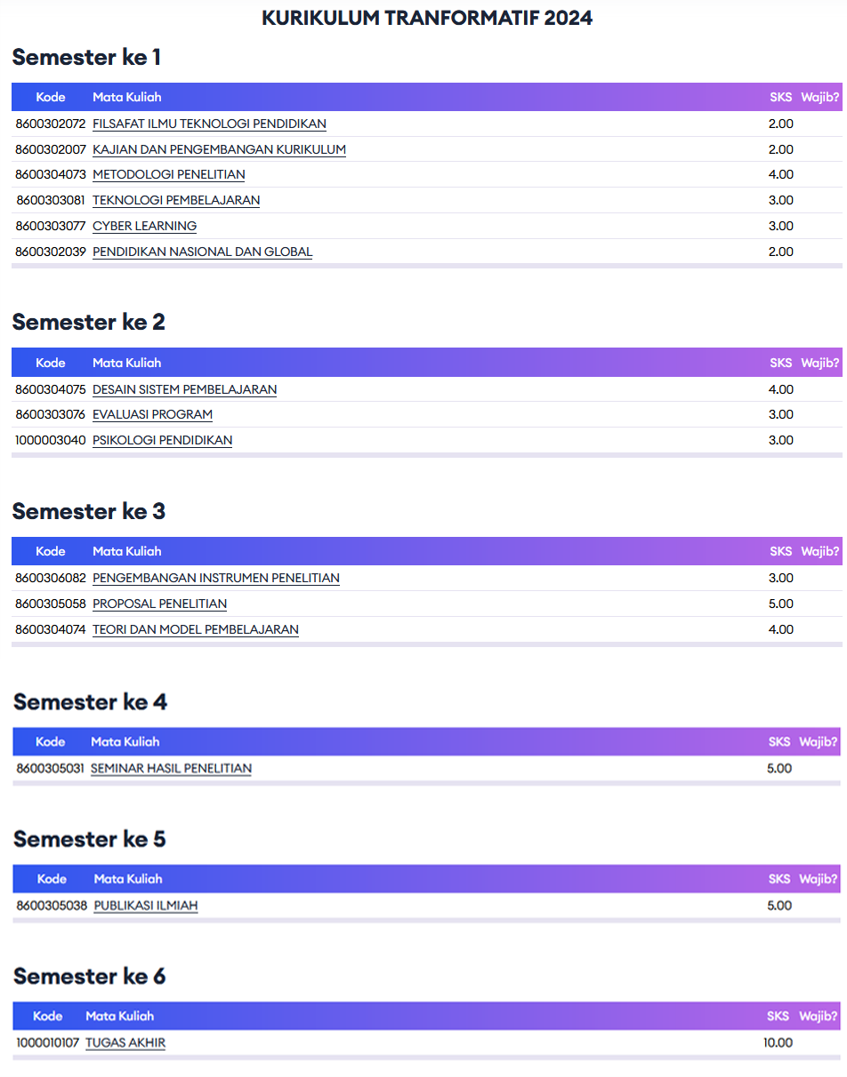The height and width of the screenshot is (1077, 847).
Task: Open the TUGAS AKHIR course link
Action: (x=125, y=1043)
